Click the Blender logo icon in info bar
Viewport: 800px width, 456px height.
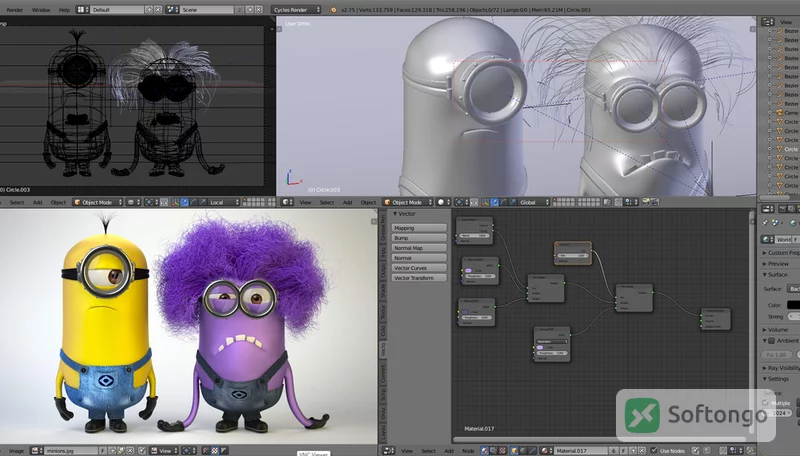pyautogui.click(x=334, y=10)
